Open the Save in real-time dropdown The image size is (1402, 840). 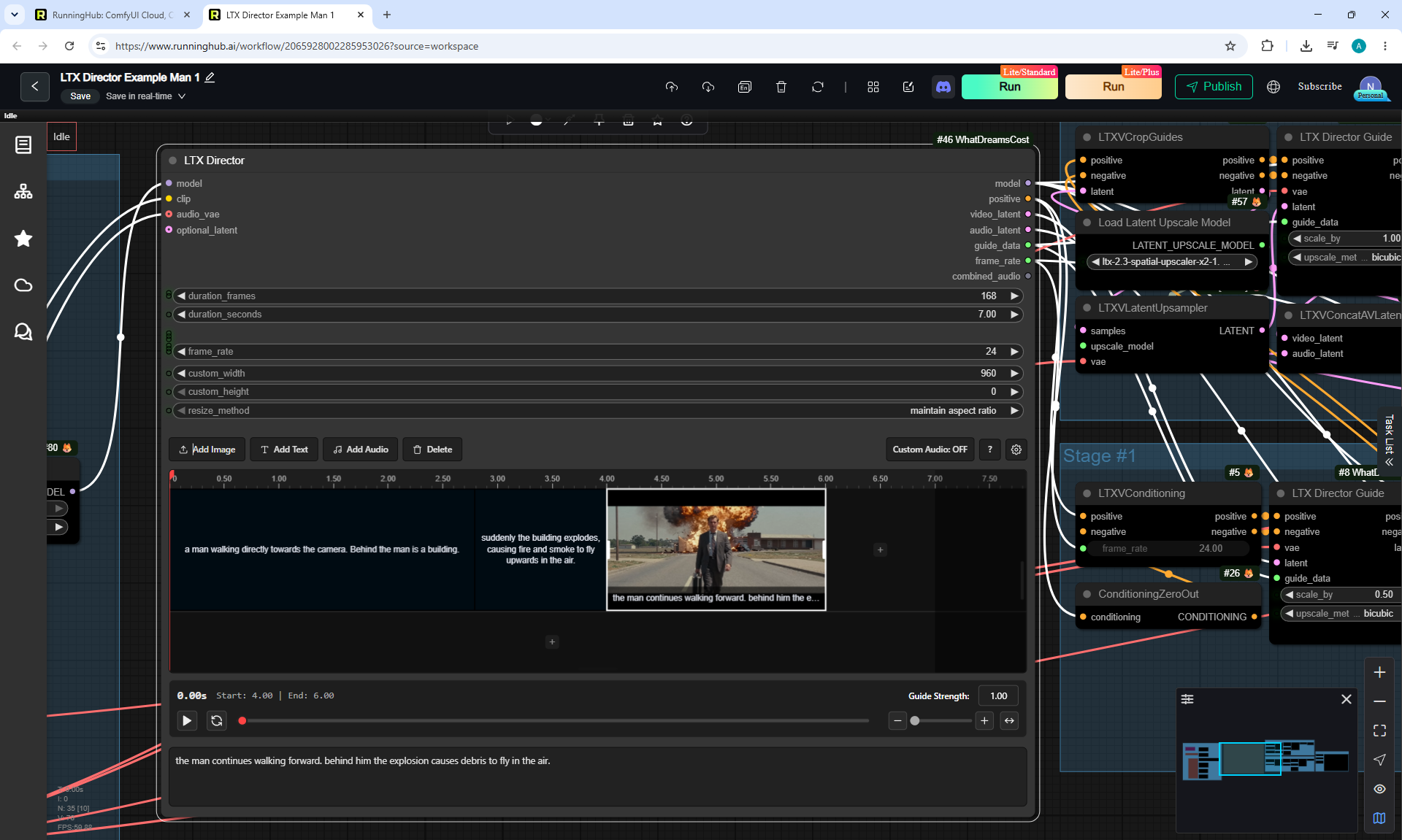(145, 96)
